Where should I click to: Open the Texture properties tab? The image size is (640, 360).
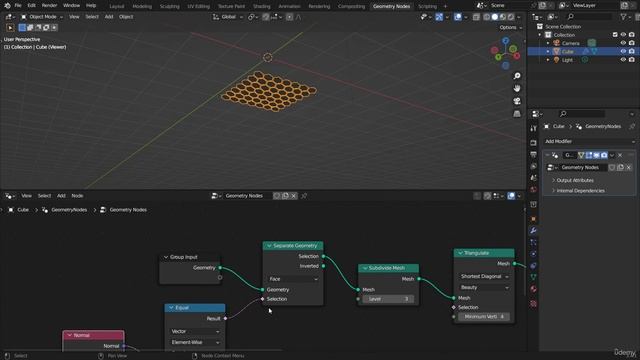[533, 304]
